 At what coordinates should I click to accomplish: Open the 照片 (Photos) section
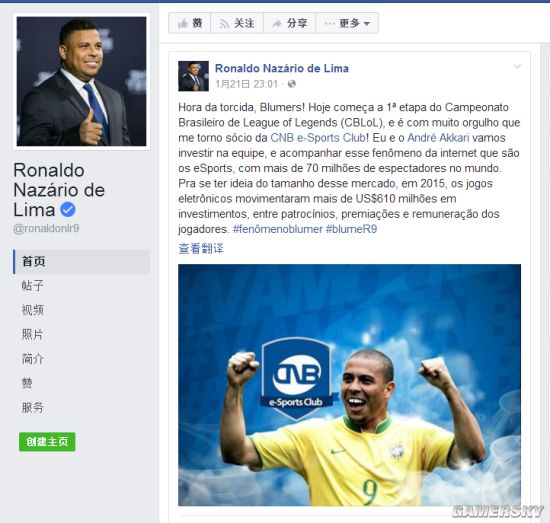33,334
